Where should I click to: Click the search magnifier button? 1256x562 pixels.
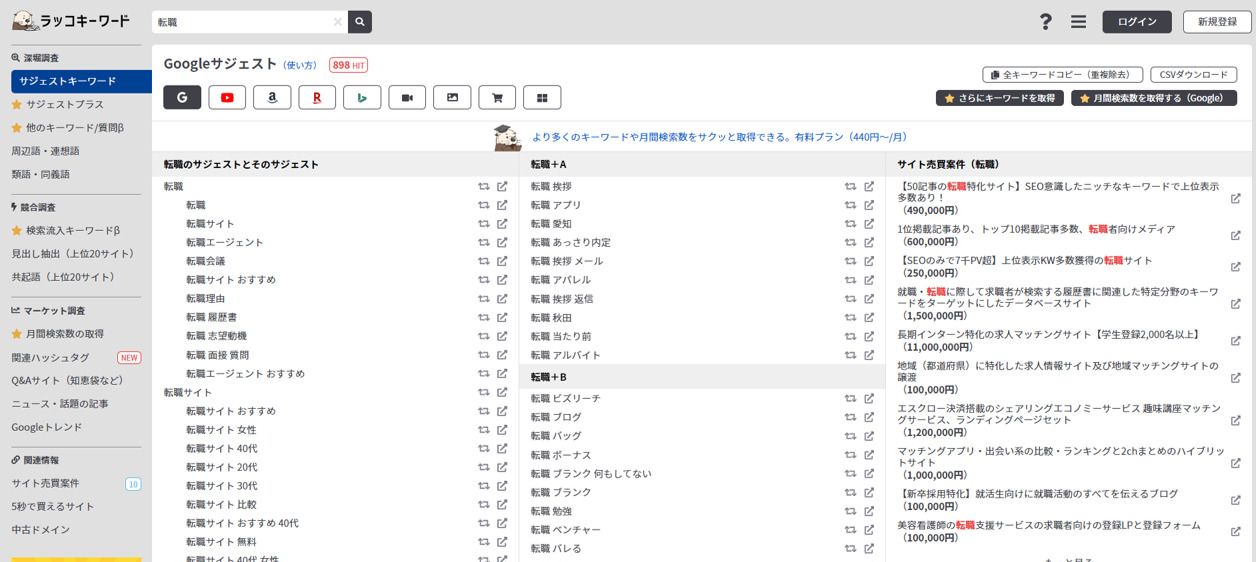pyautogui.click(x=360, y=22)
